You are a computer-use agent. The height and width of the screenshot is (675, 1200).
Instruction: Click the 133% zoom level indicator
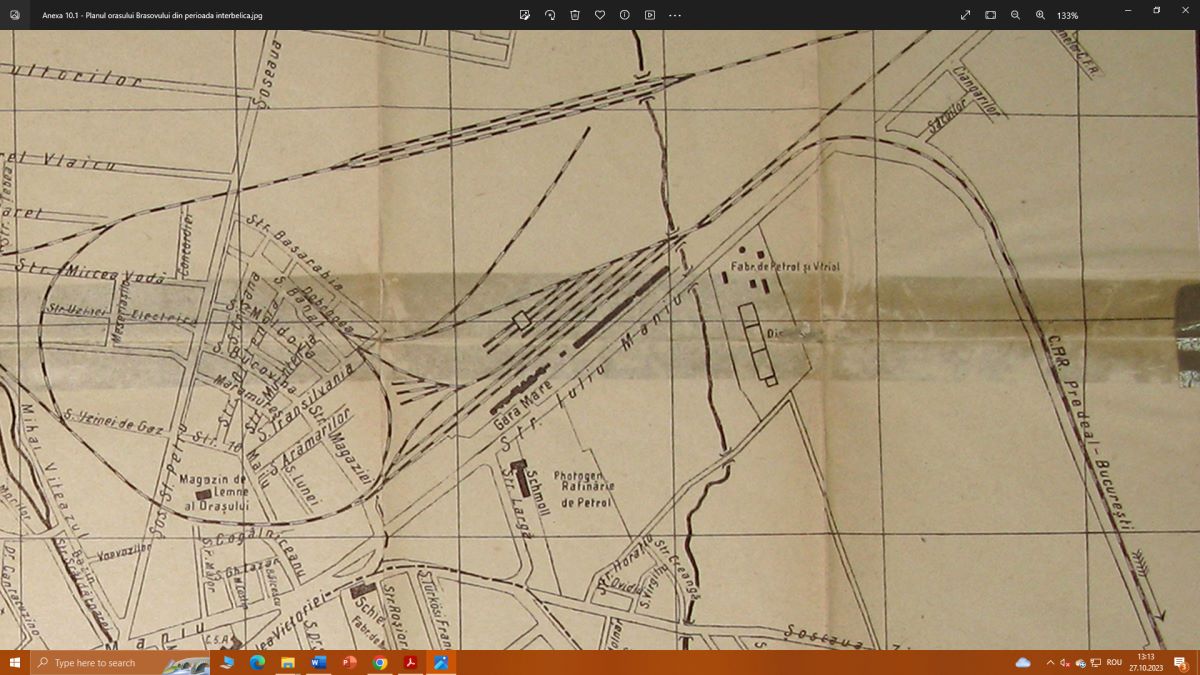point(1068,15)
